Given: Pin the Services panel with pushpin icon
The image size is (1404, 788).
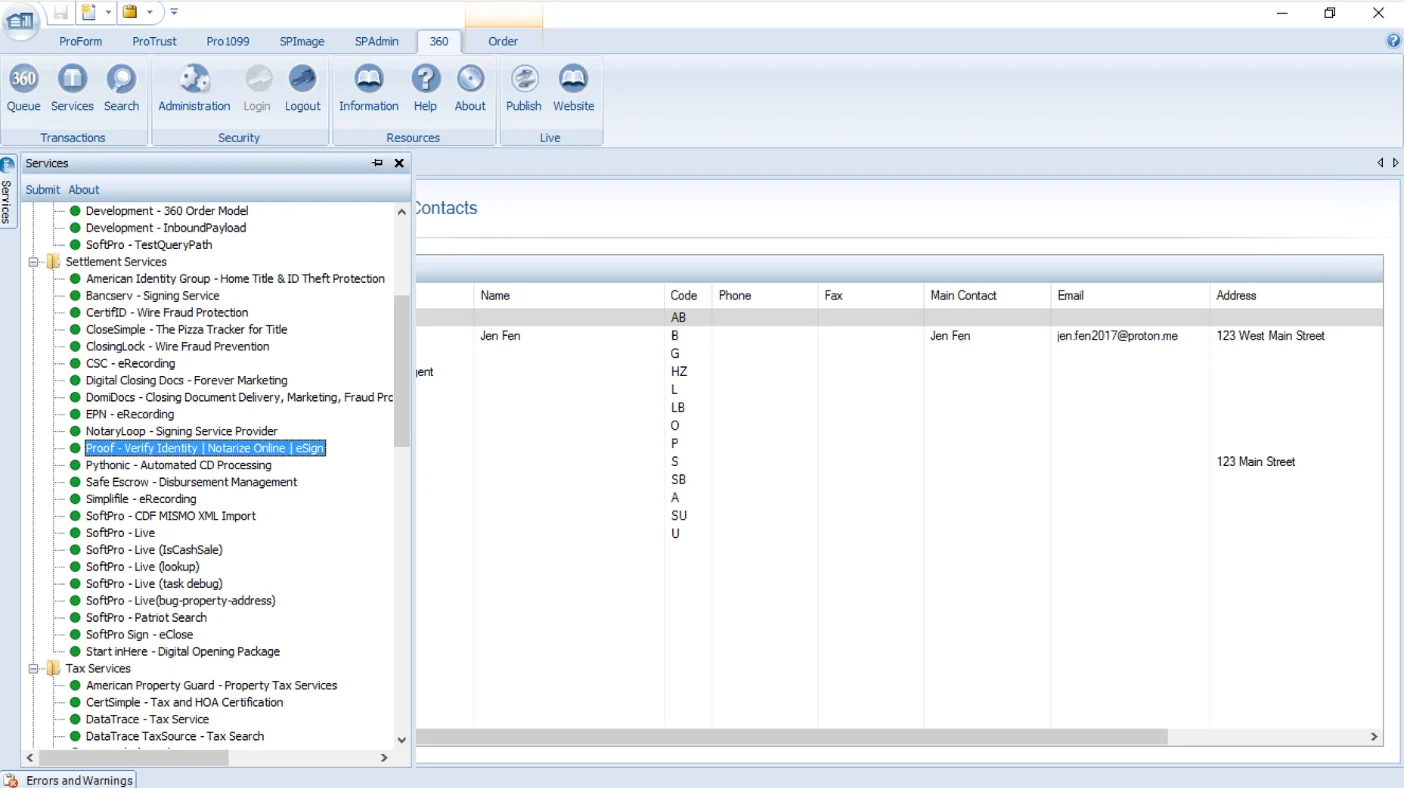Looking at the screenshot, I should tap(378, 163).
